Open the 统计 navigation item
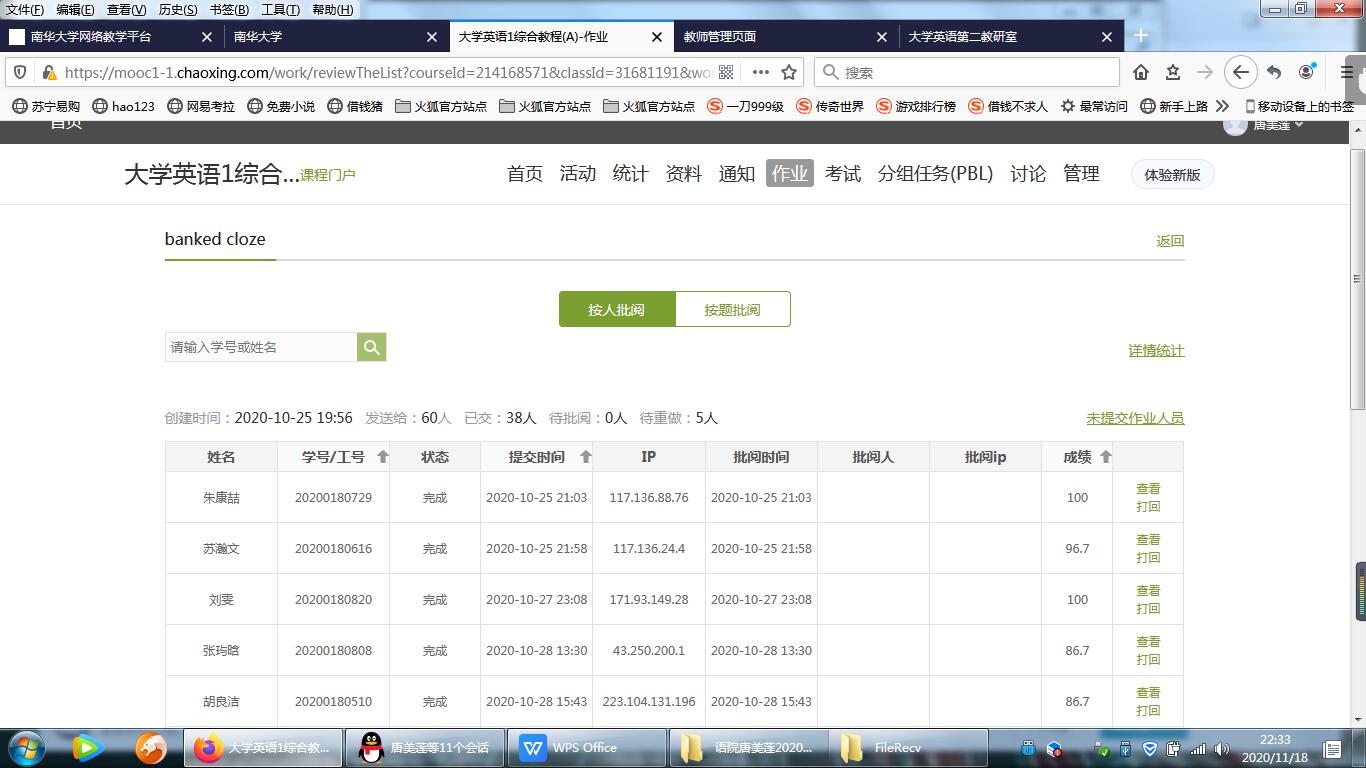The width and height of the screenshot is (1366, 768). (630, 174)
